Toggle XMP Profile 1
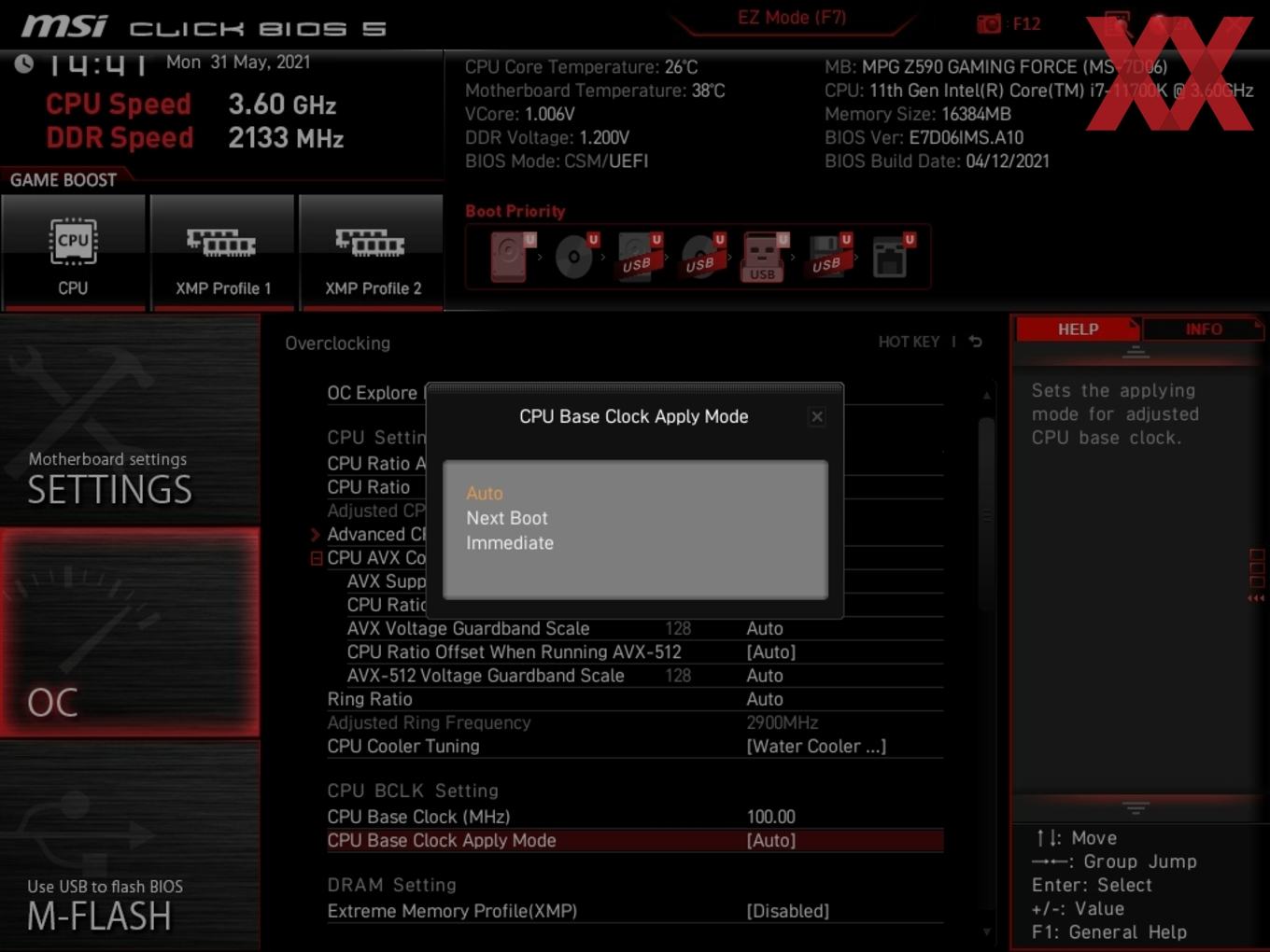 point(222,252)
